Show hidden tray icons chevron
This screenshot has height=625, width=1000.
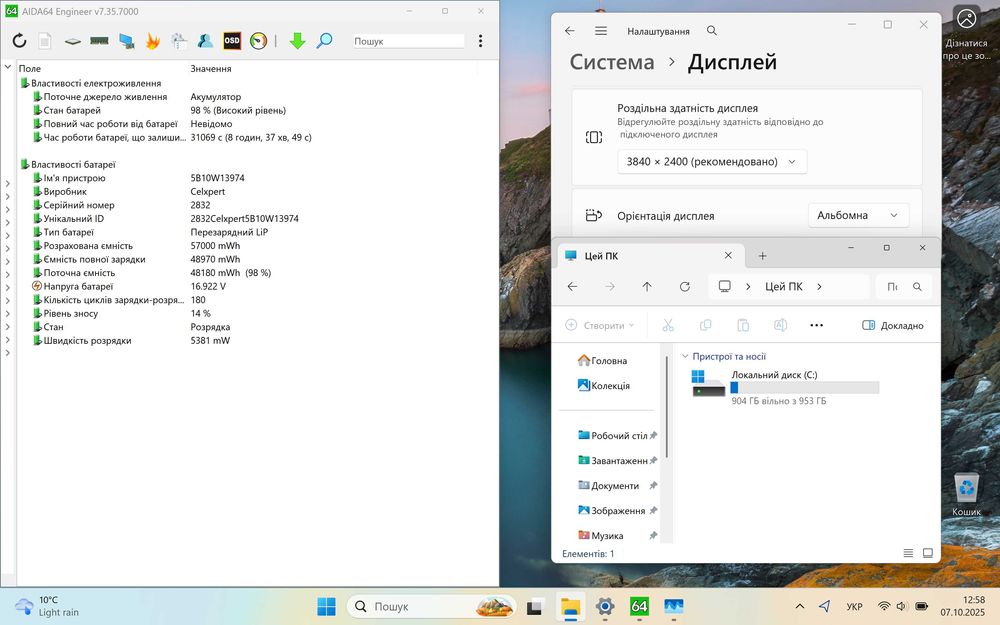point(799,607)
